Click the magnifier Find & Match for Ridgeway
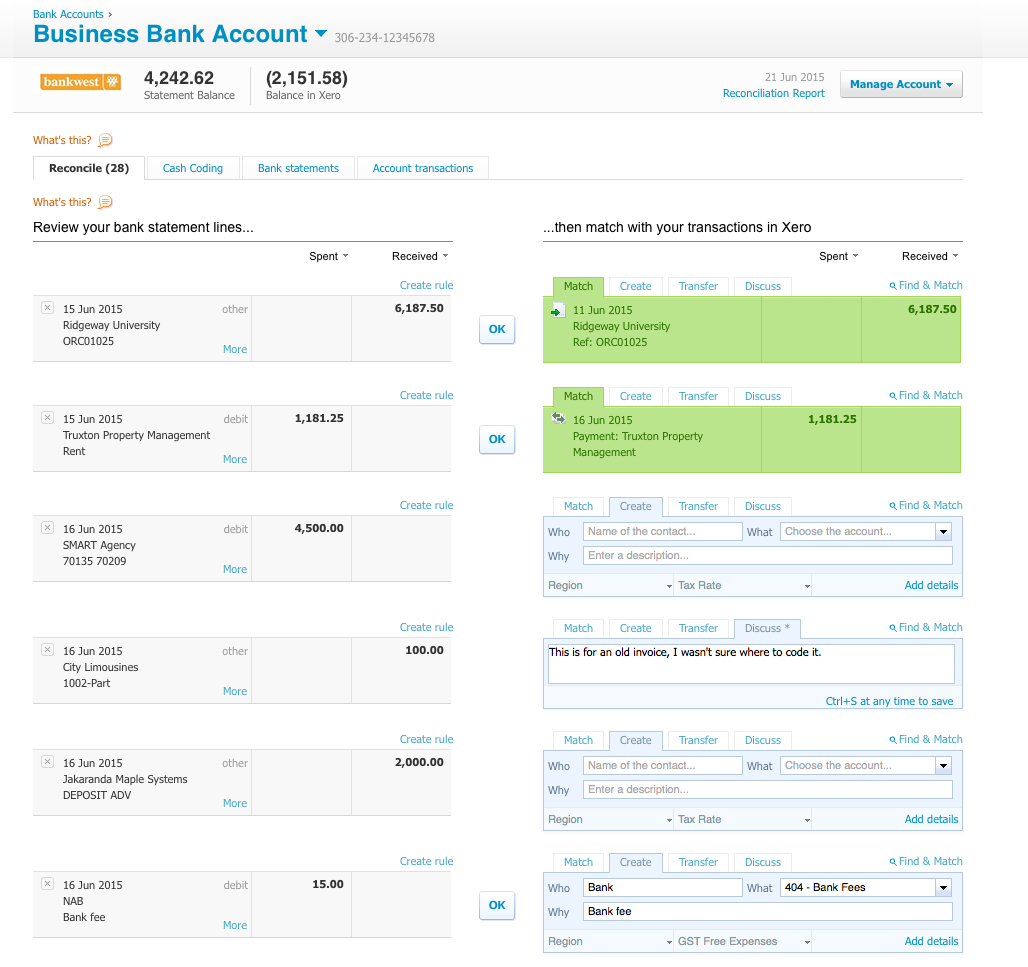 coord(926,285)
